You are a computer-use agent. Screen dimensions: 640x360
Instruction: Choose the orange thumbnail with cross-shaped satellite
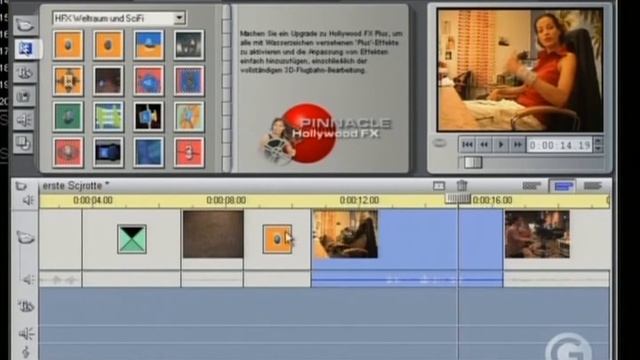68,81
